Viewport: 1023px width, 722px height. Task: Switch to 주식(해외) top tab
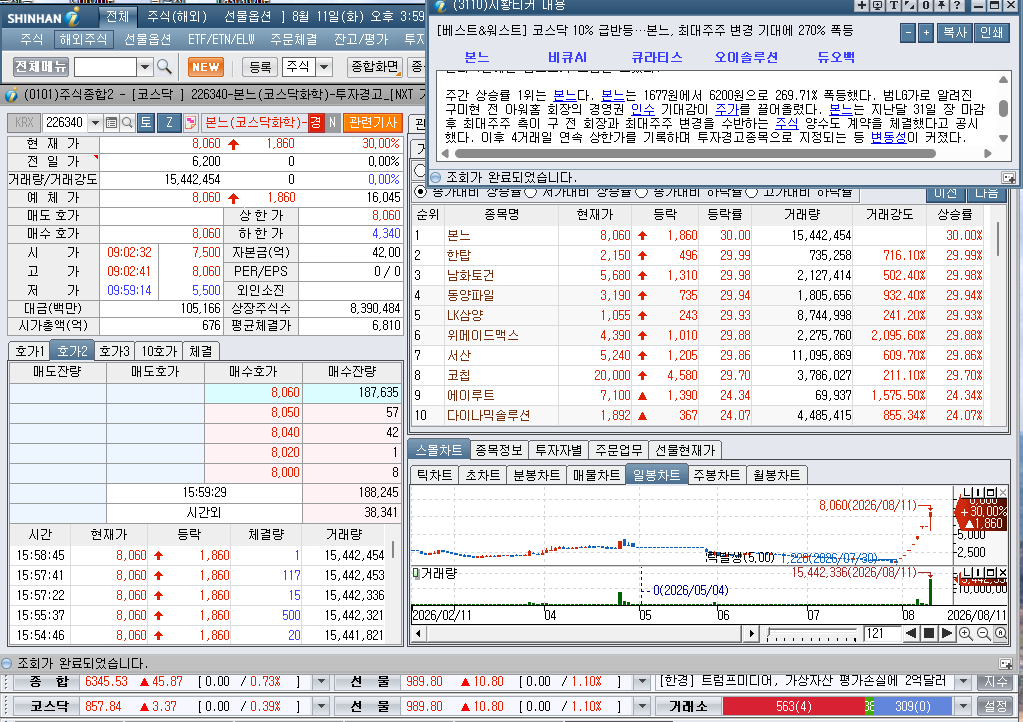tap(177, 16)
